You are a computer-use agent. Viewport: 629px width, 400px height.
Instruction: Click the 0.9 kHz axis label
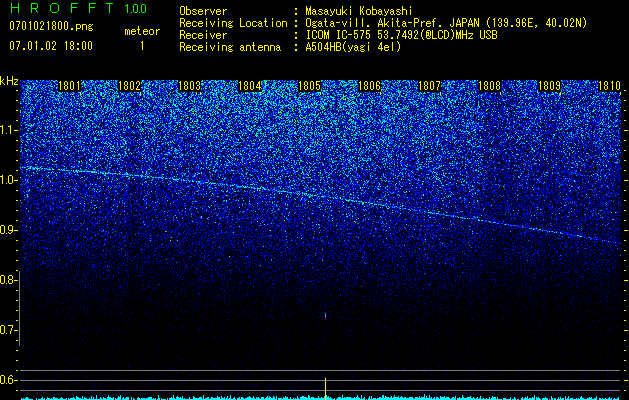(x=9, y=230)
